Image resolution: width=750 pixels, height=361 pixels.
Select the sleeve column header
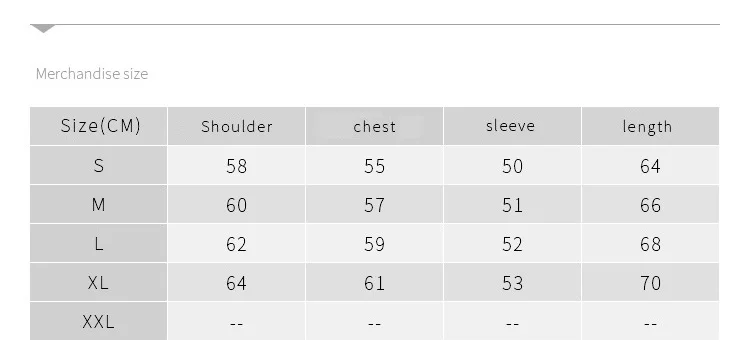pos(512,126)
